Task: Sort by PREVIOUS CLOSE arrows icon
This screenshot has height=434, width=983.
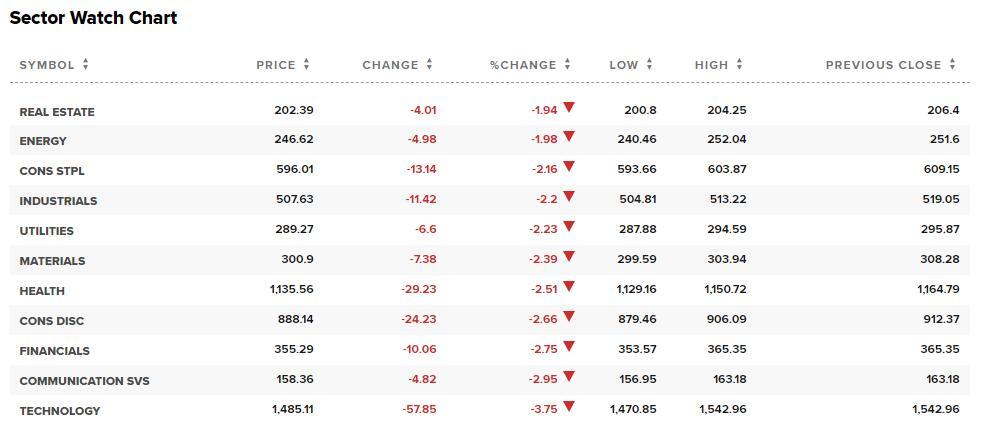Action: click(952, 65)
